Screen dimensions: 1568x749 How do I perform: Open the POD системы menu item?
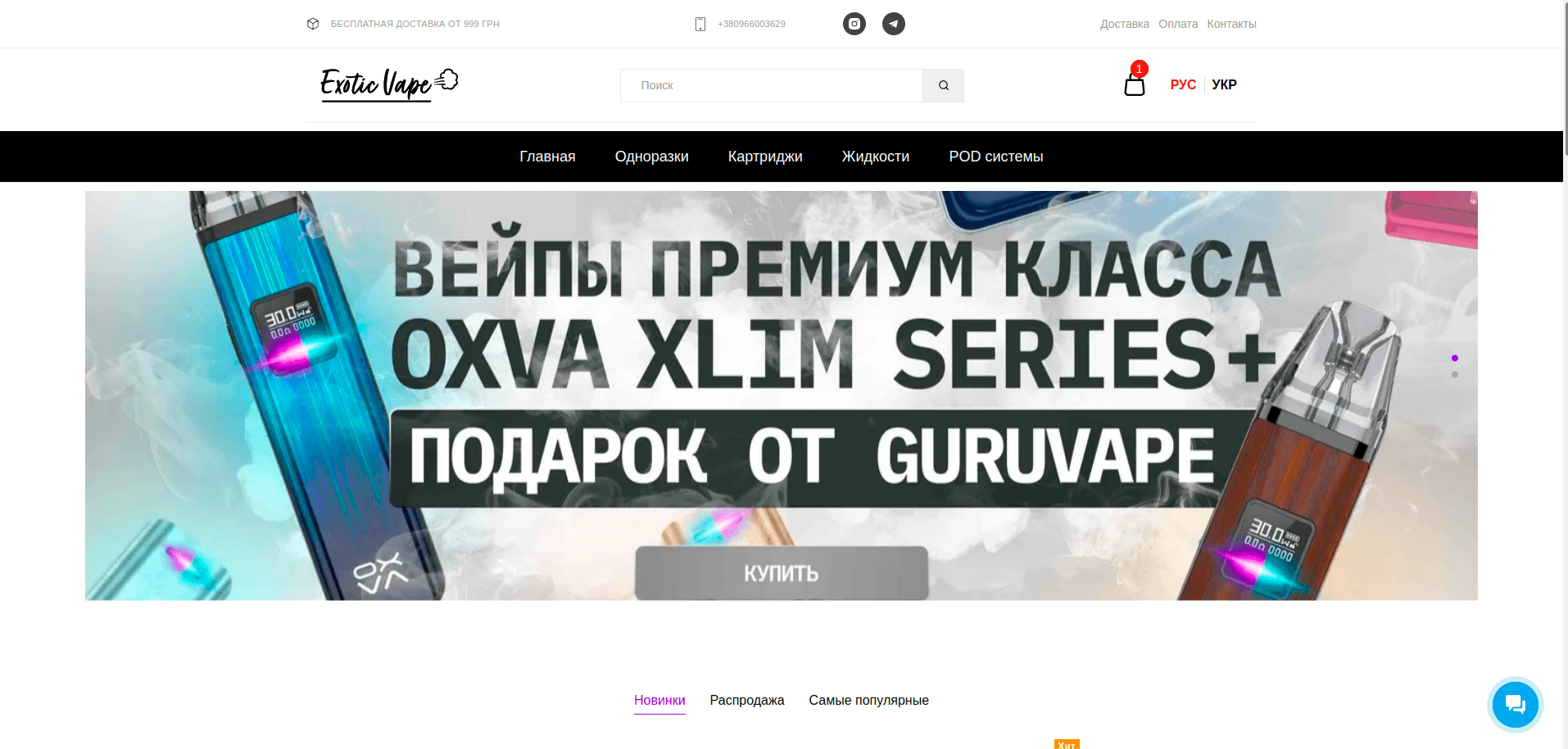[995, 157]
